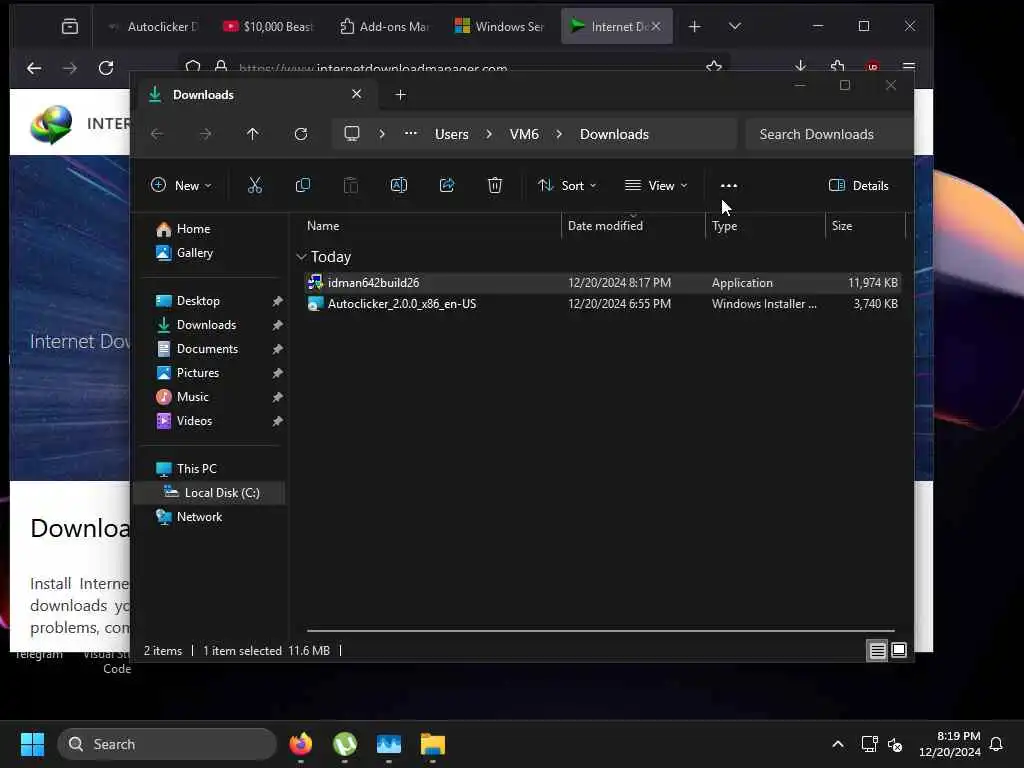Close the Downloads Explorer tab
The image size is (1024, 768).
tap(357, 94)
